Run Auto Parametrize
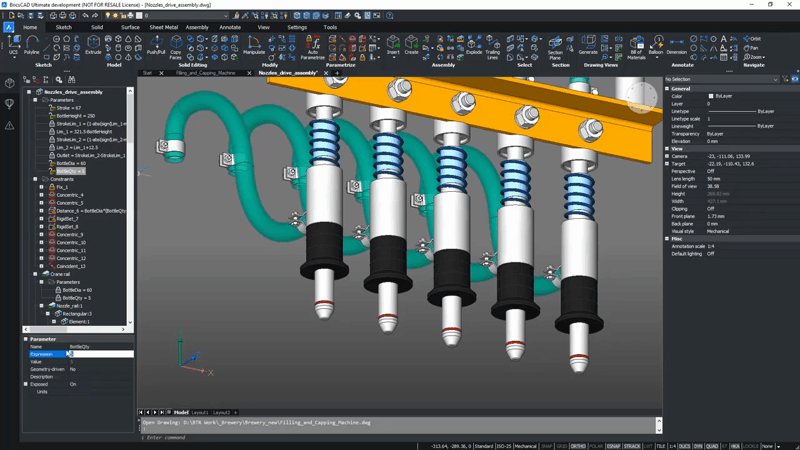The height and width of the screenshot is (450, 800). [x=312, y=47]
